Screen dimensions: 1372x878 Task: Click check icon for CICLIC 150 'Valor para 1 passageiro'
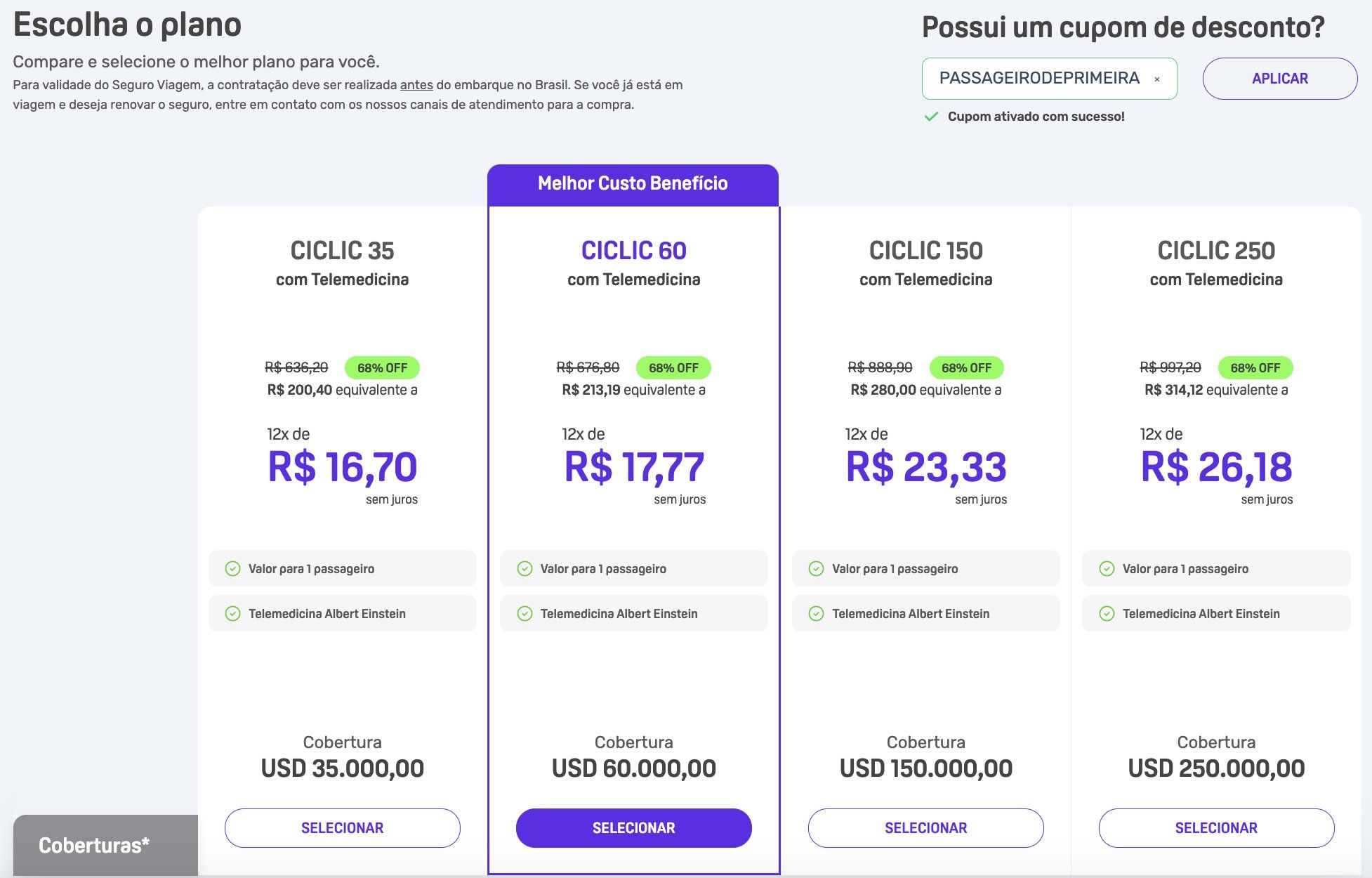[x=816, y=568]
